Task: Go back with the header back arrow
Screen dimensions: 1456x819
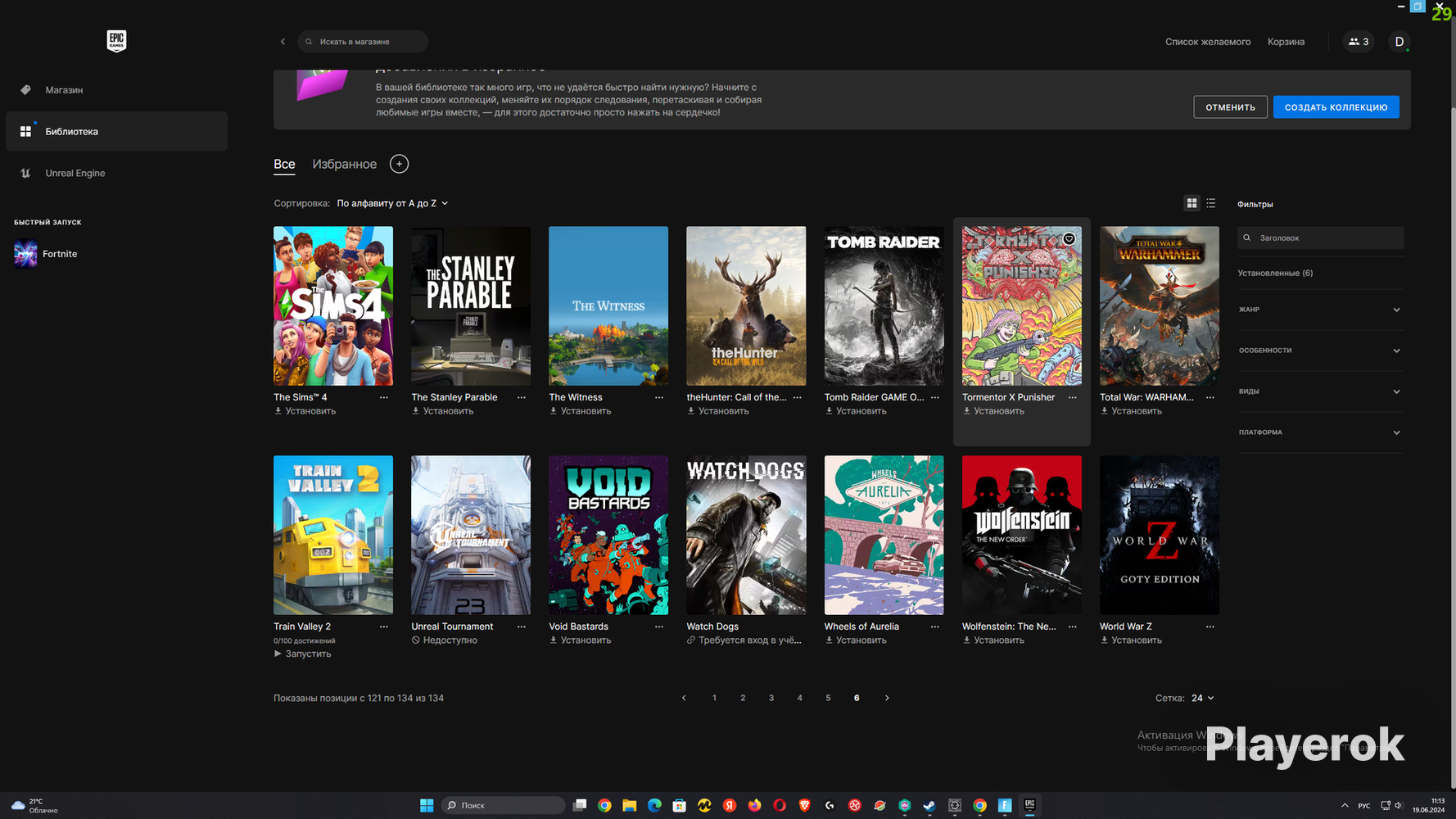Action: 283,42
